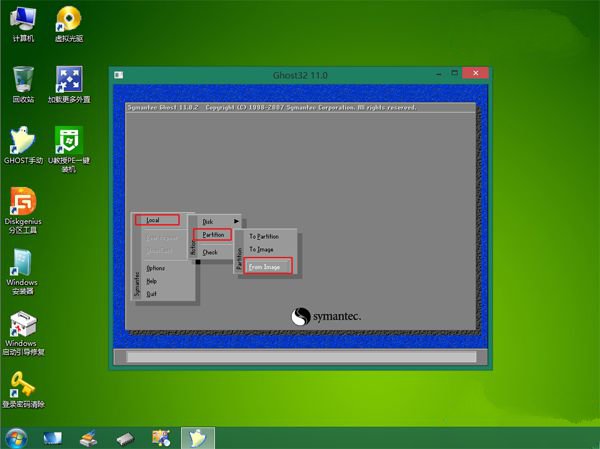Maximize the Ghost32 11.0 window
The width and height of the screenshot is (600, 449).
coord(454,73)
